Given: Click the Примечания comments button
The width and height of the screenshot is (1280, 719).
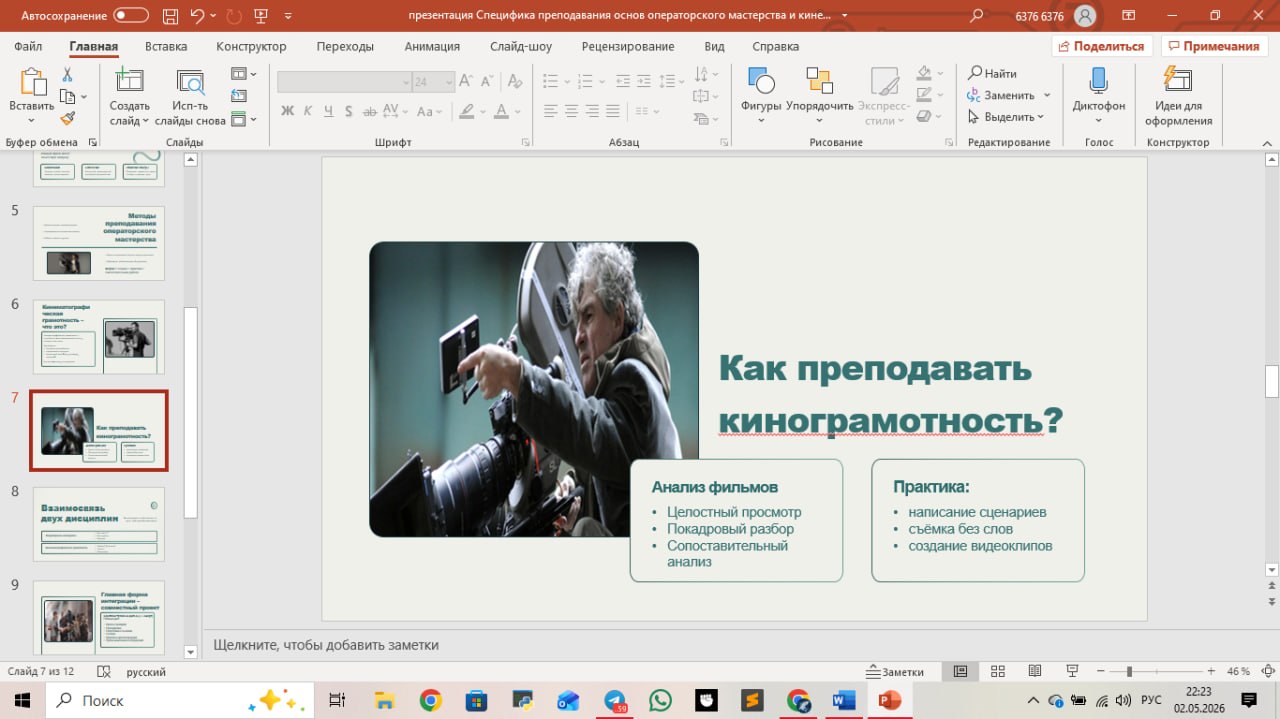Looking at the screenshot, I should [x=1214, y=46].
